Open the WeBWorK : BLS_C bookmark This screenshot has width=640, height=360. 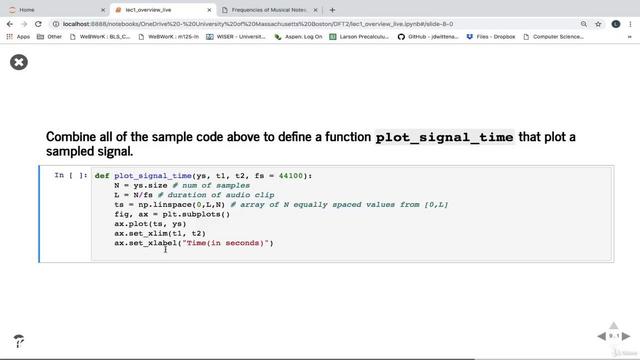[100, 37]
